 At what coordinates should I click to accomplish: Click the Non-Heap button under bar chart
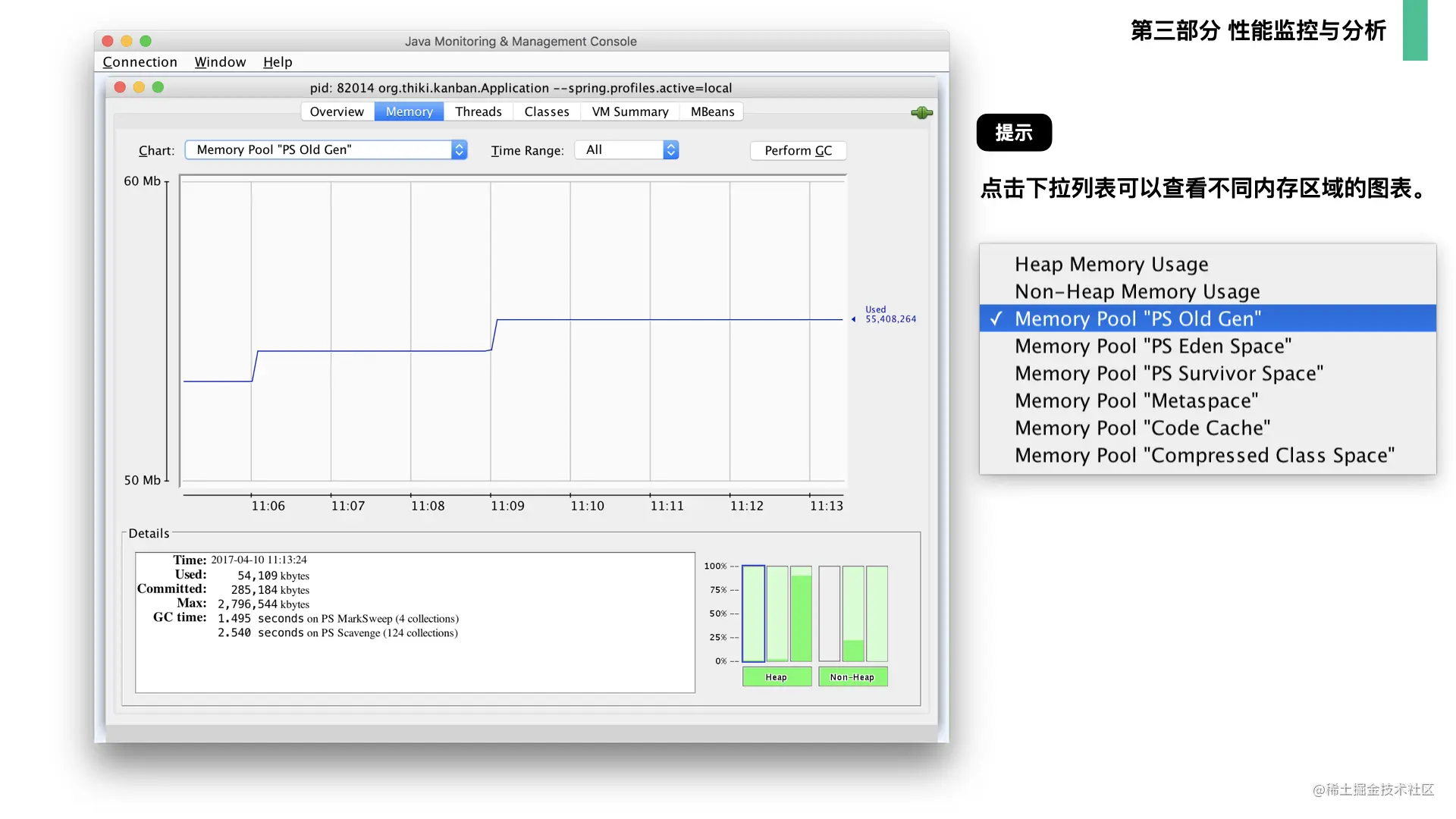(852, 677)
